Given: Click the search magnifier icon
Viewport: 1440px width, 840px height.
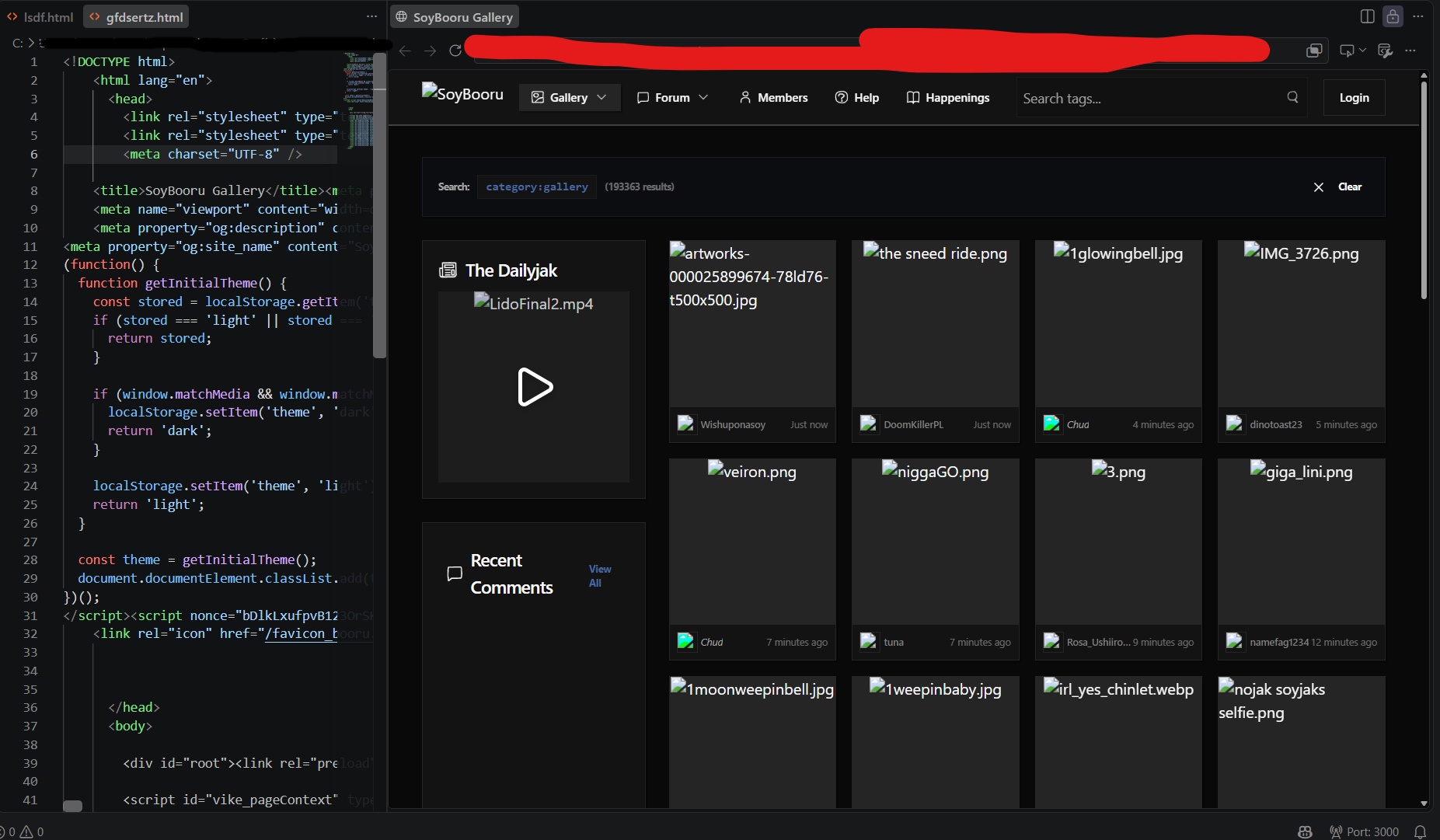Looking at the screenshot, I should click(x=1292, y=97).
